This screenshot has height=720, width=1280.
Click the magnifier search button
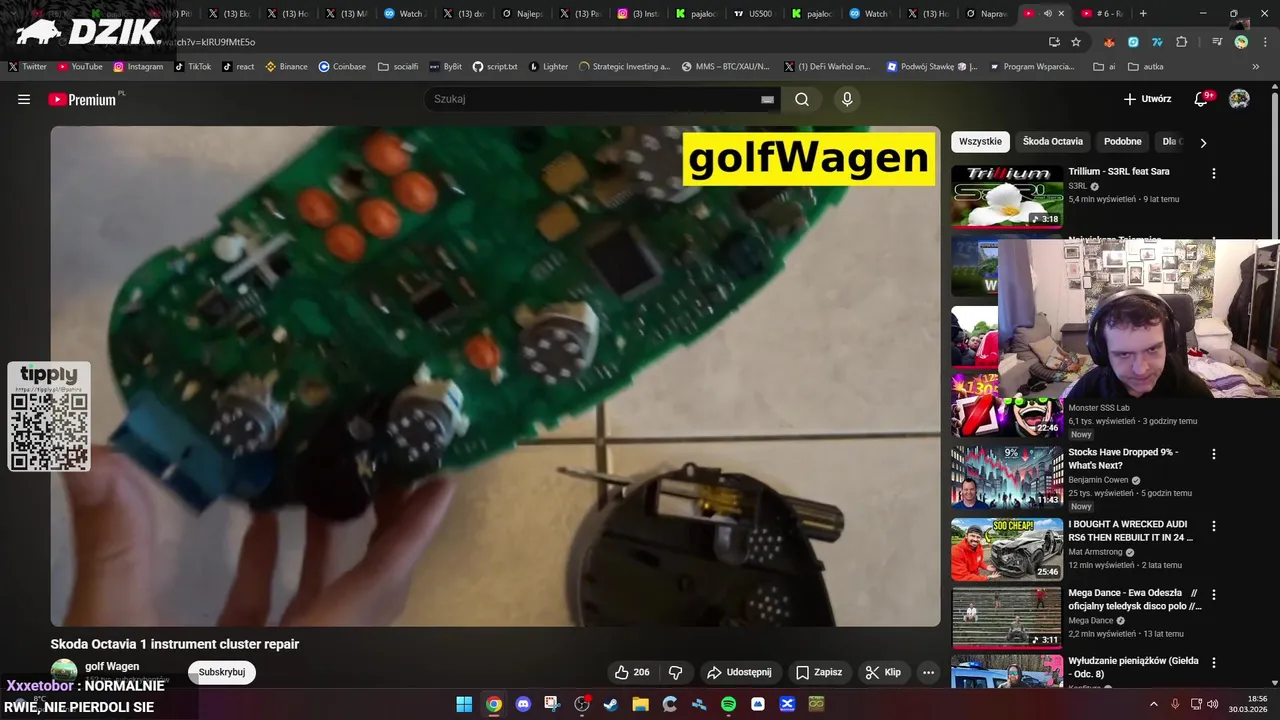coord(802,99)
